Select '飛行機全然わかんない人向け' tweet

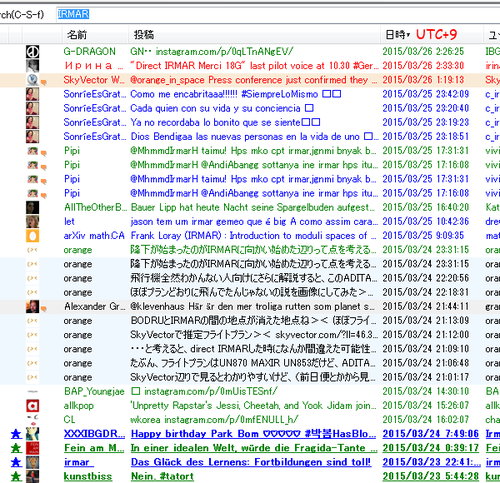(253, 278)
